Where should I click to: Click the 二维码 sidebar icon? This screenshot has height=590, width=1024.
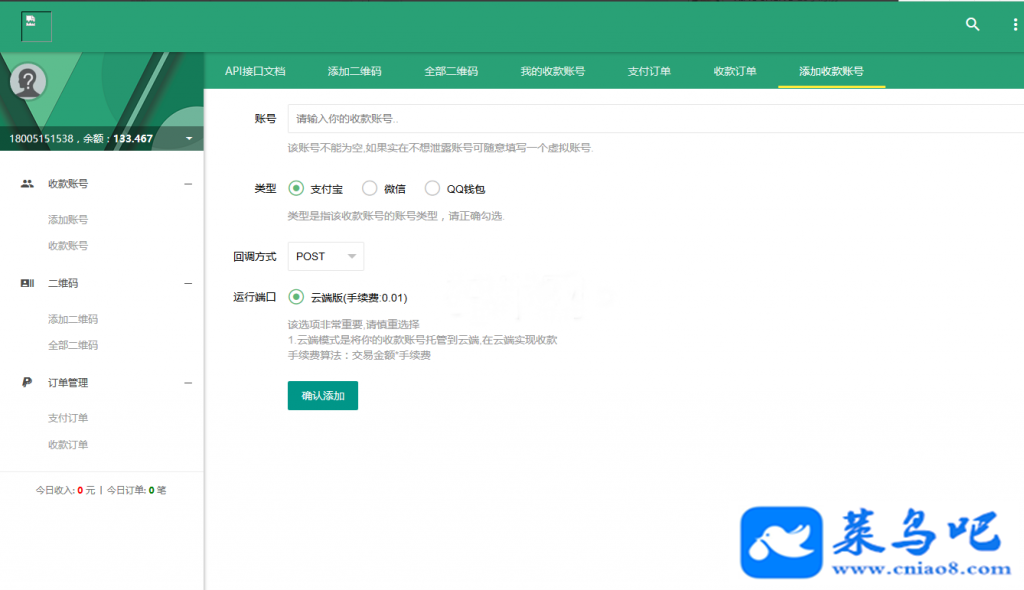coord(27,283)
